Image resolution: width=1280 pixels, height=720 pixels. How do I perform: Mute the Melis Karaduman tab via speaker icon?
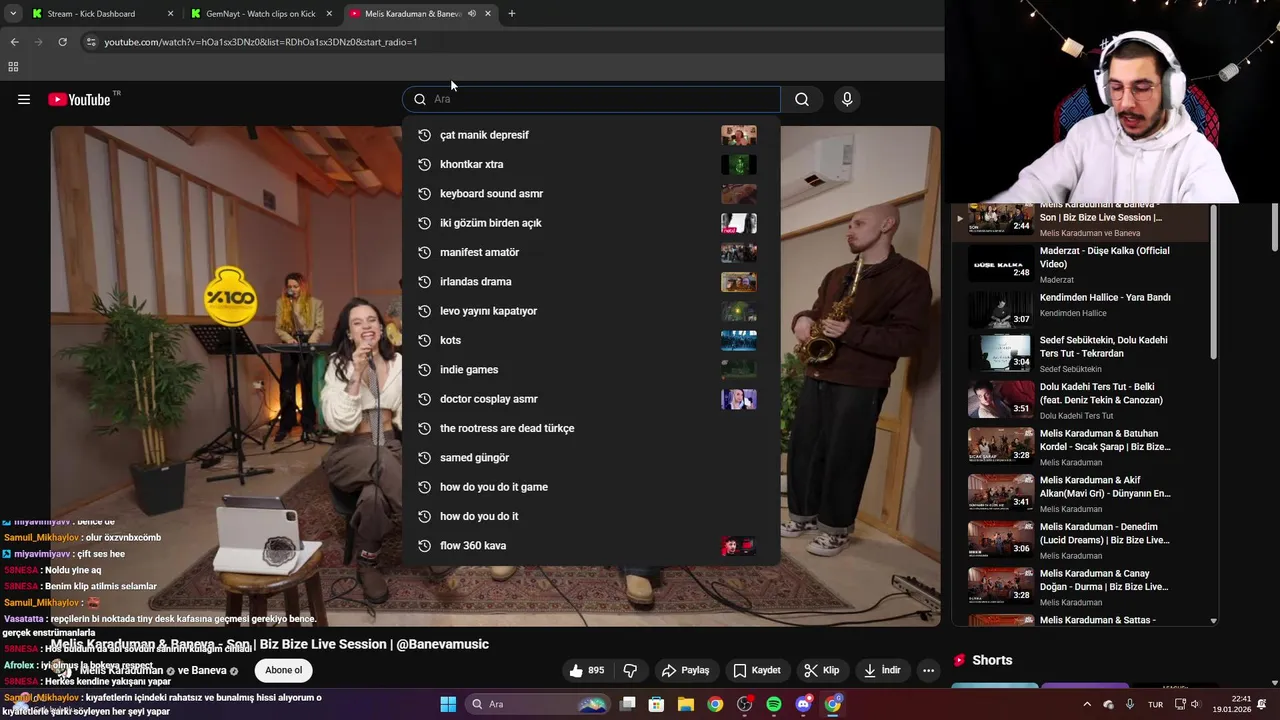pos(472,14)
